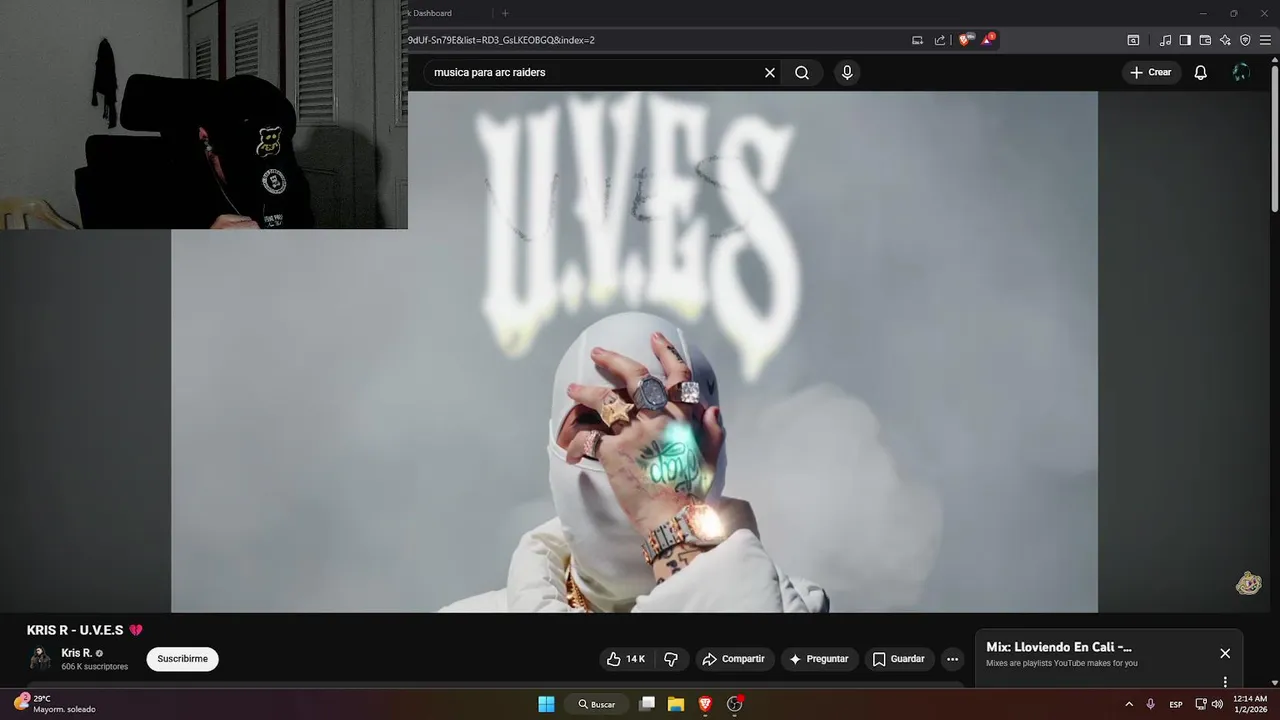
Task: Open more actions three-dot menu
Action: (x=952, y=659)
